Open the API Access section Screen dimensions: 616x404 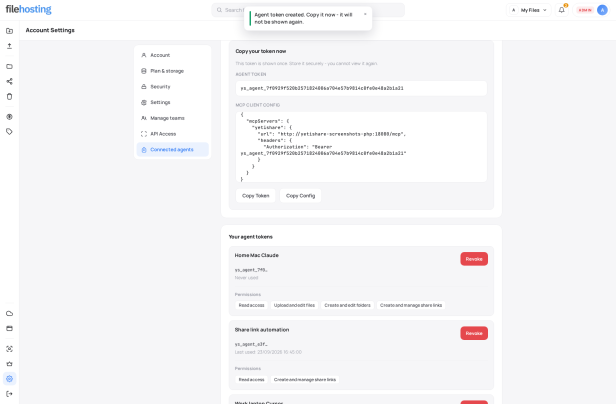pyautogui.click(x=172, y=134)
